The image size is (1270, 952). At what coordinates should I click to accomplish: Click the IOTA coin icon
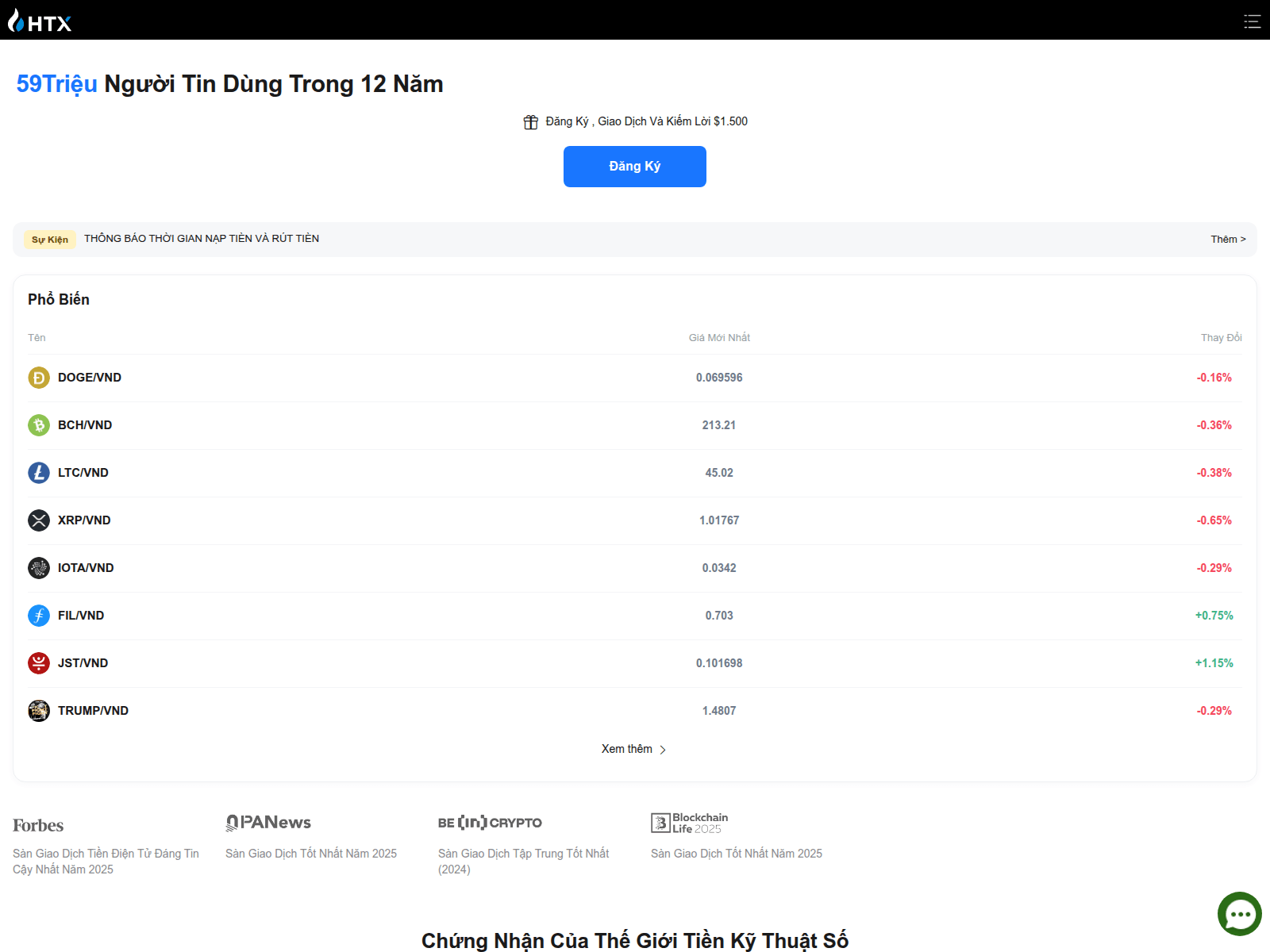click(x=39, y=568)
